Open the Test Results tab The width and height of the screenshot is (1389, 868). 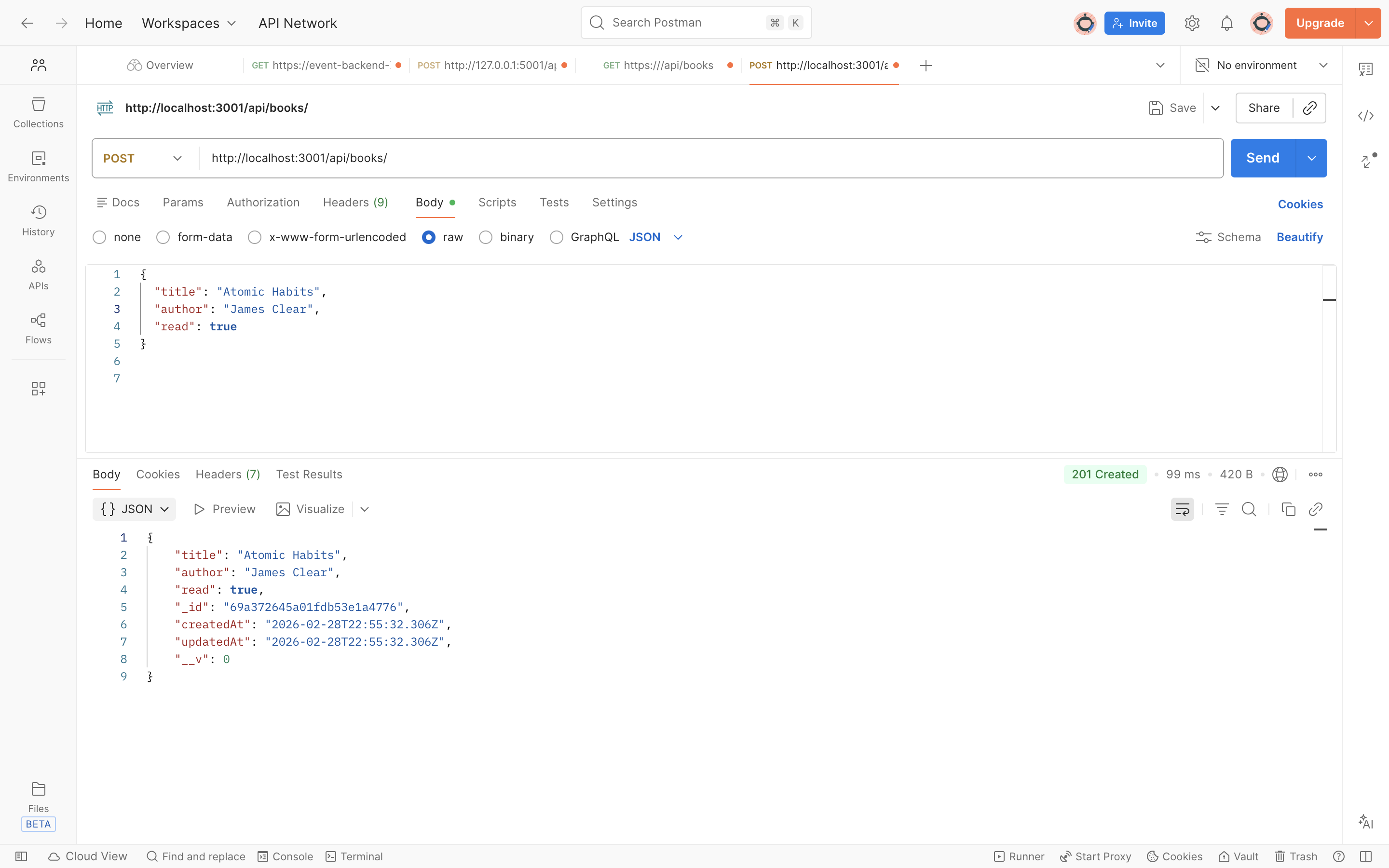point(309,474)
